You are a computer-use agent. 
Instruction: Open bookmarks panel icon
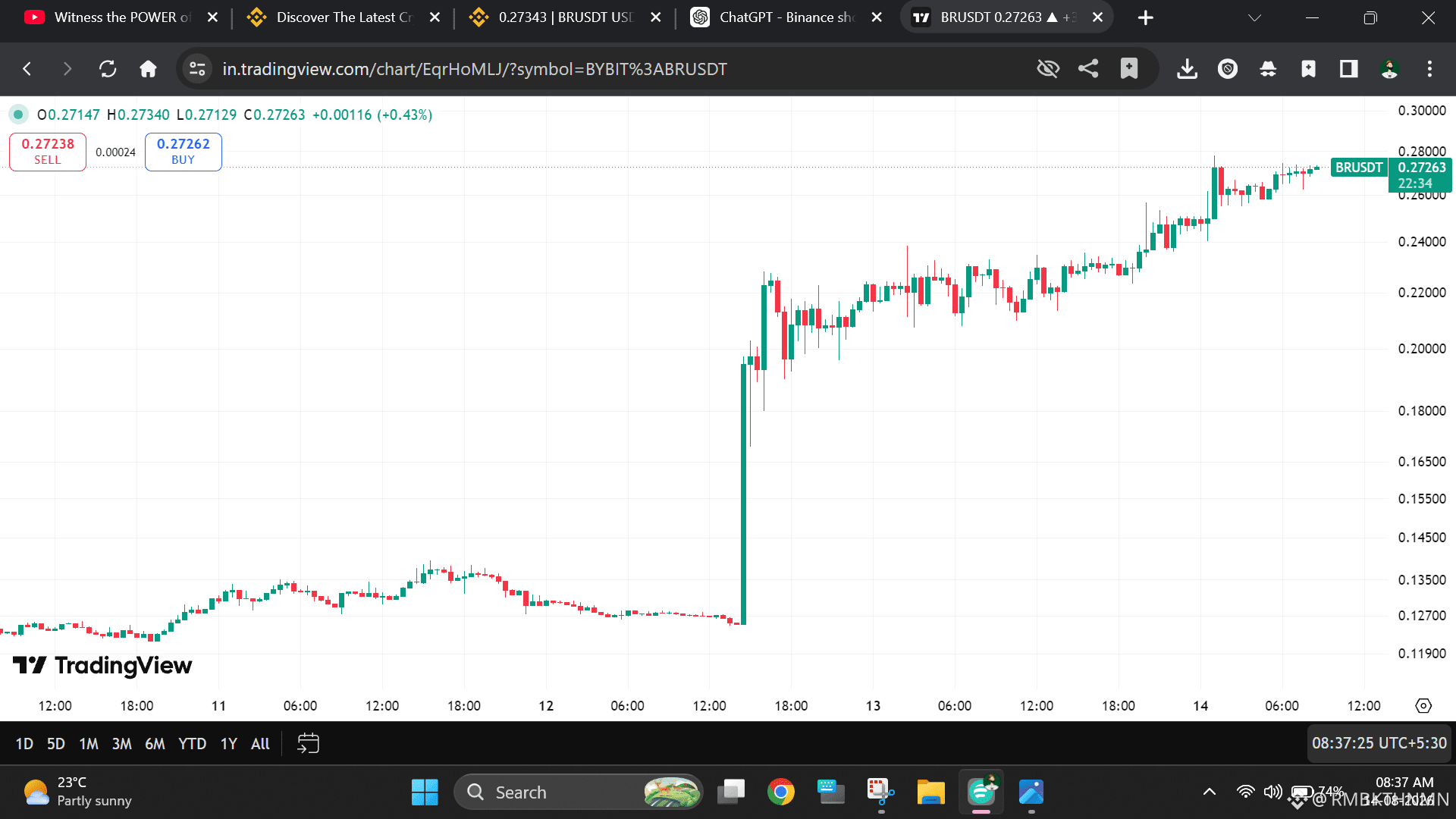coord(1308,69)
